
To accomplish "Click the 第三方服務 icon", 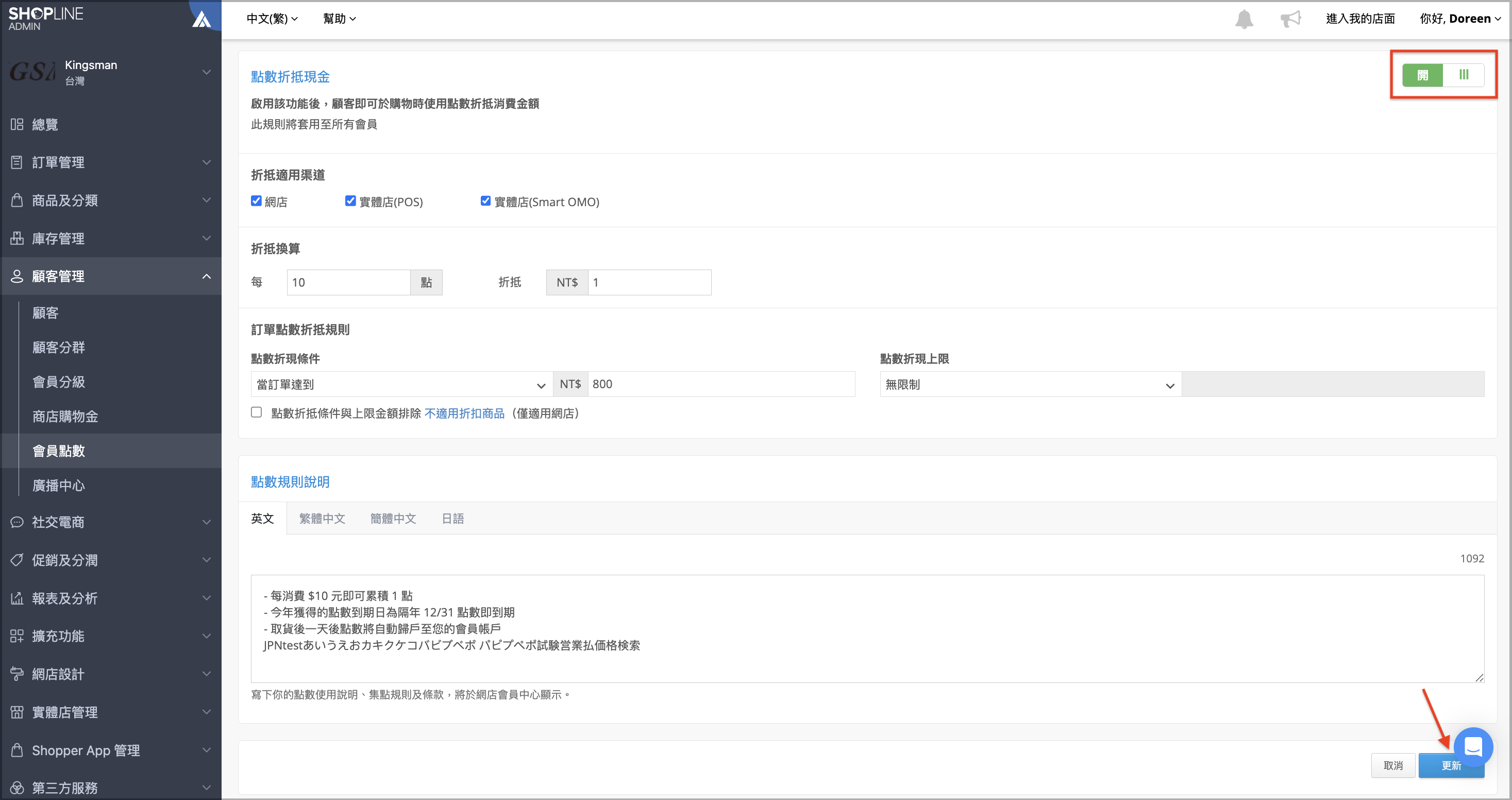I will click(x=17, y=788).
